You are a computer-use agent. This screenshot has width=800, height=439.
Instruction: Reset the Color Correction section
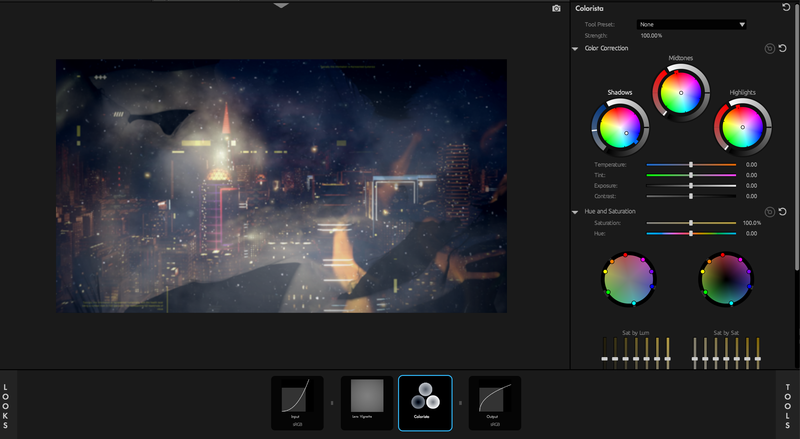click(782, 48)
